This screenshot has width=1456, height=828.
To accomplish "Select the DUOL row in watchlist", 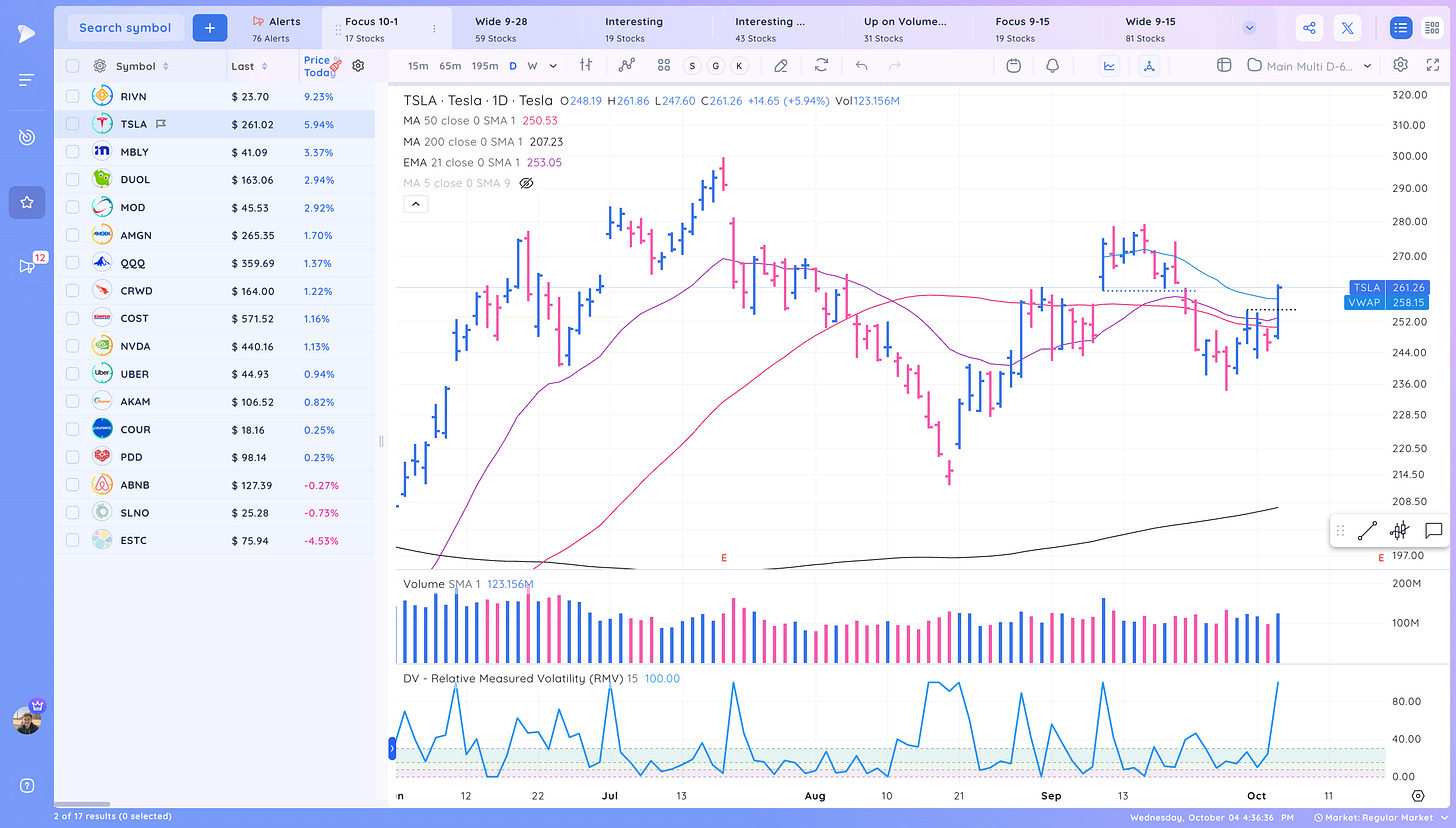I will point(214,180).
